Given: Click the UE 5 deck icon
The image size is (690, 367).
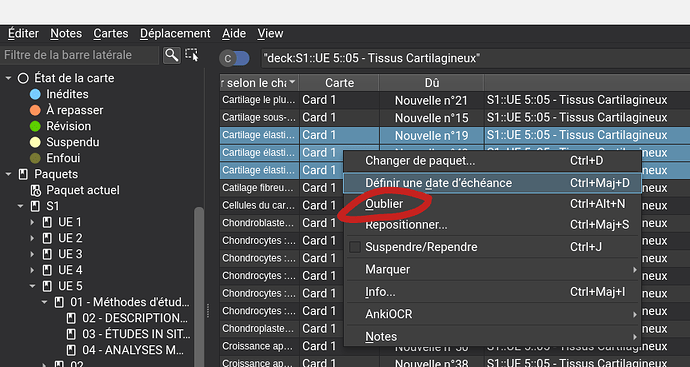Looking at the screenshot, I should 47,286.
